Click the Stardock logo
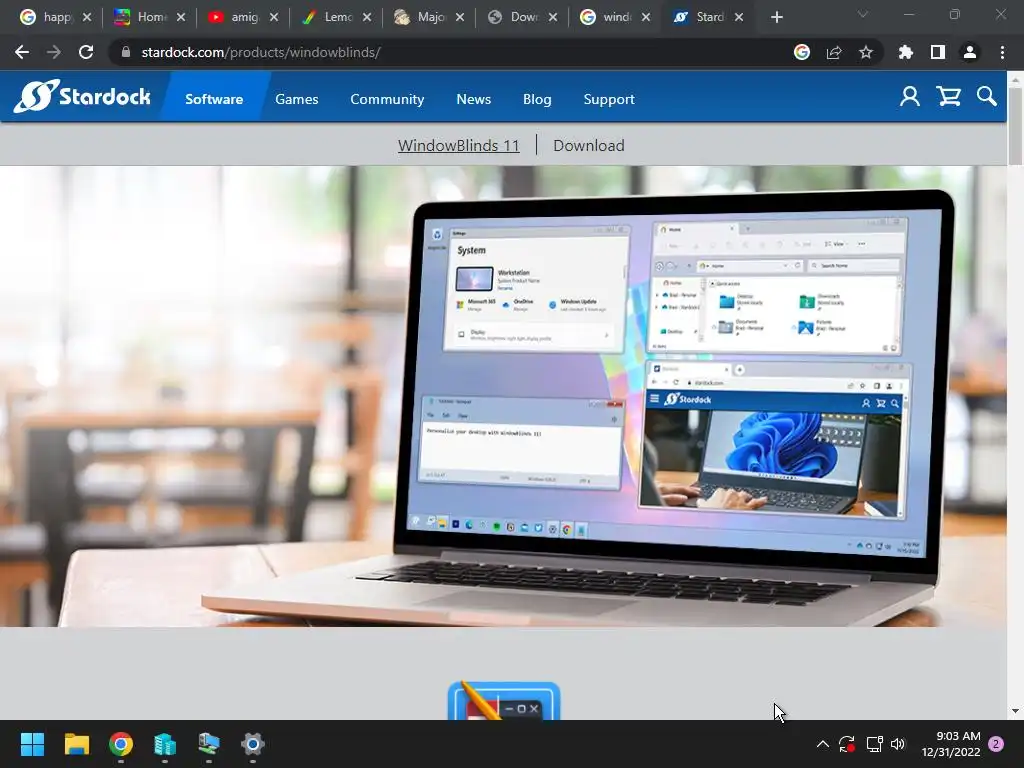This screenshot has width=1024, height=768. 82,97
